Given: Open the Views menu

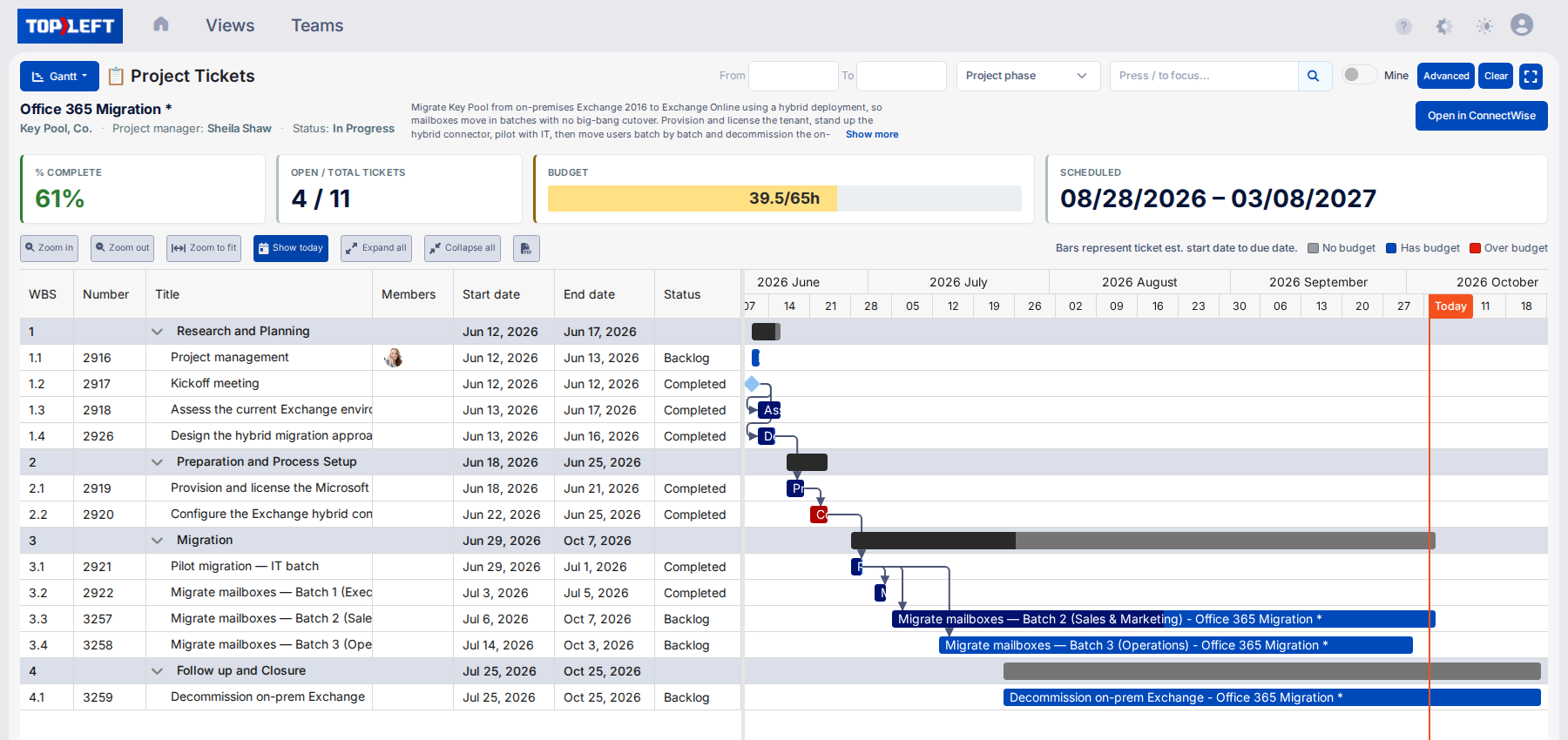Looking at the screenshot, I should 230,25.
